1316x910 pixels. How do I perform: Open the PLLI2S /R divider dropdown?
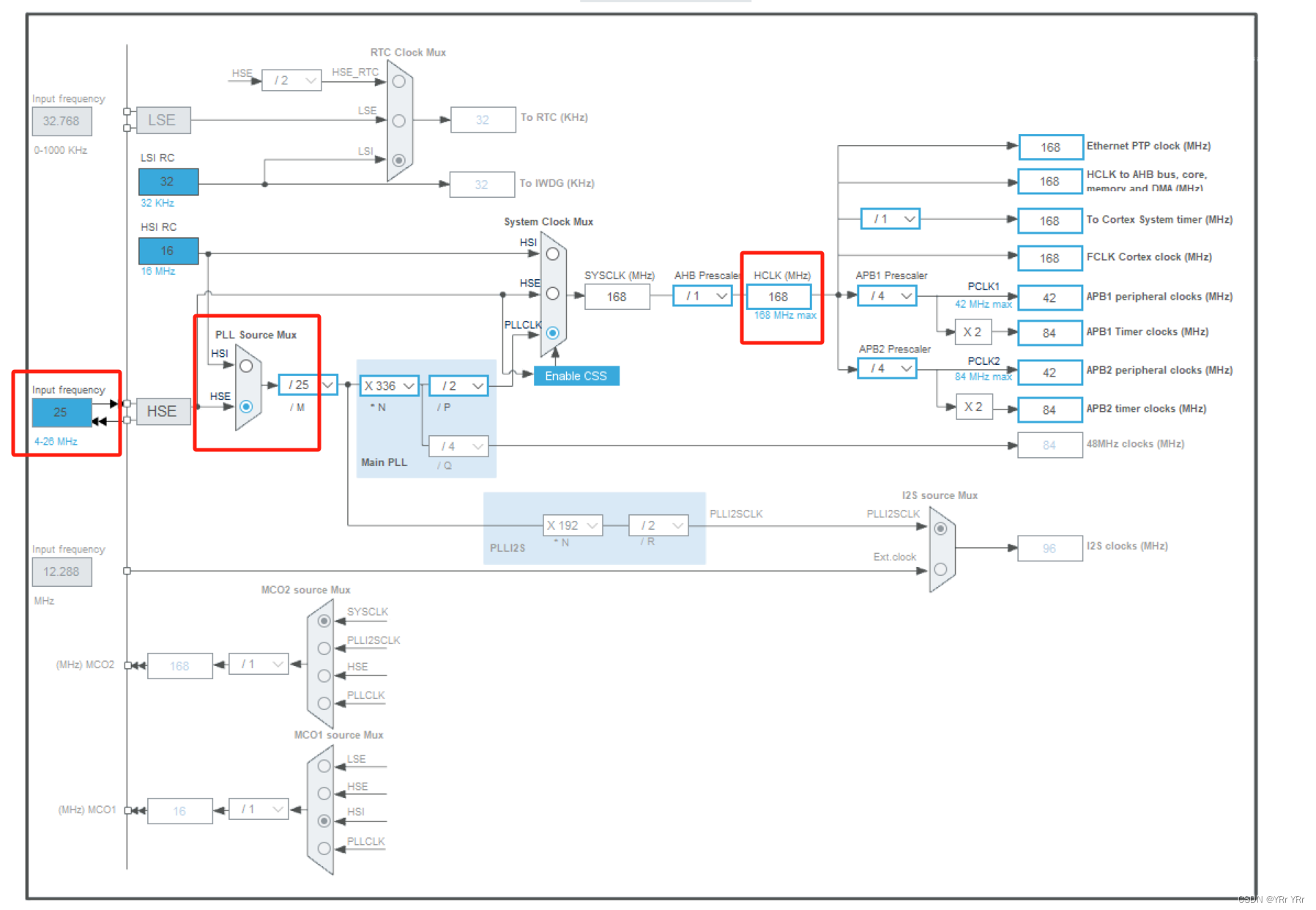tap(658, 525)
